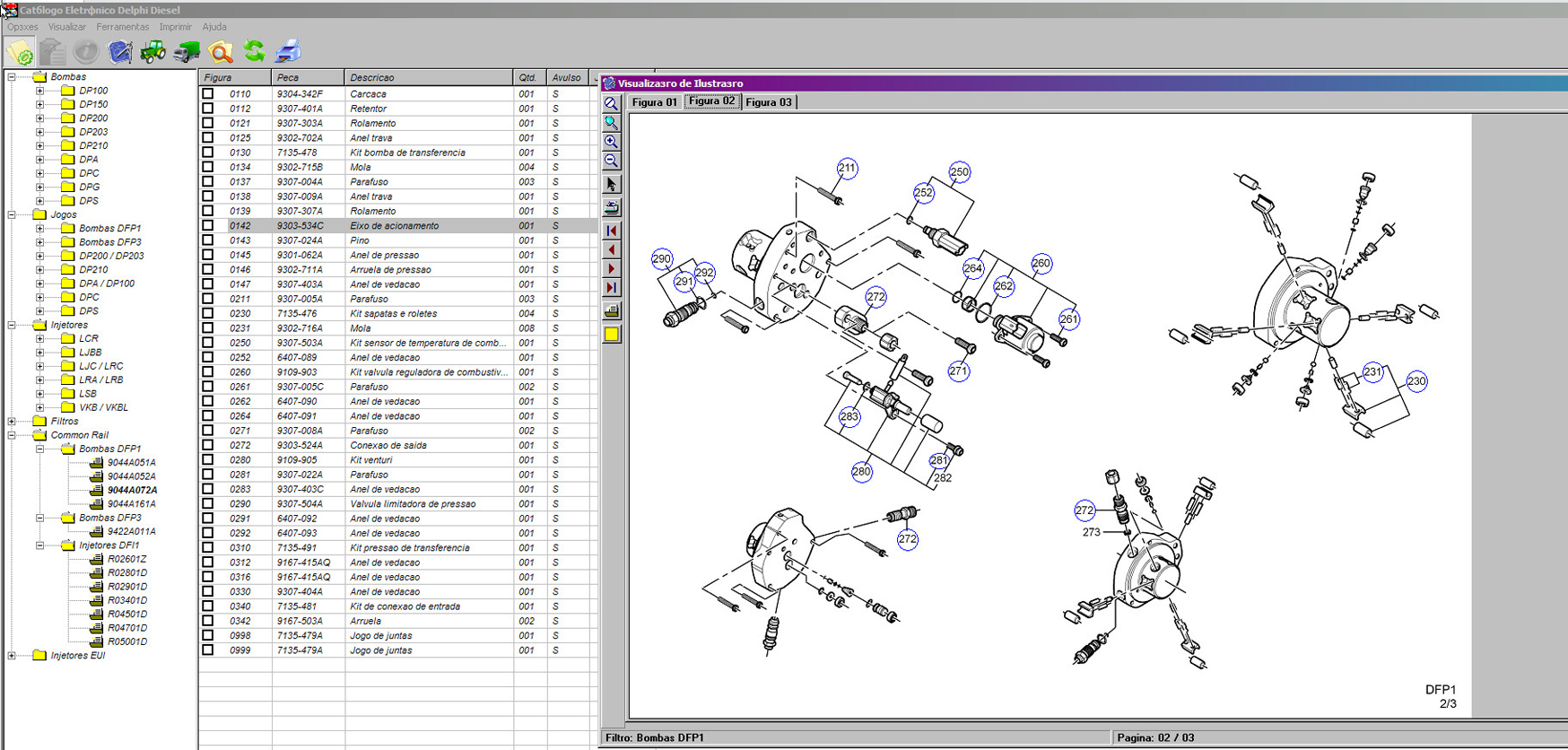Tick the checkbox for 0142 Eixo de acionamento
This screenshot has height=750, width=1568.
208,226
